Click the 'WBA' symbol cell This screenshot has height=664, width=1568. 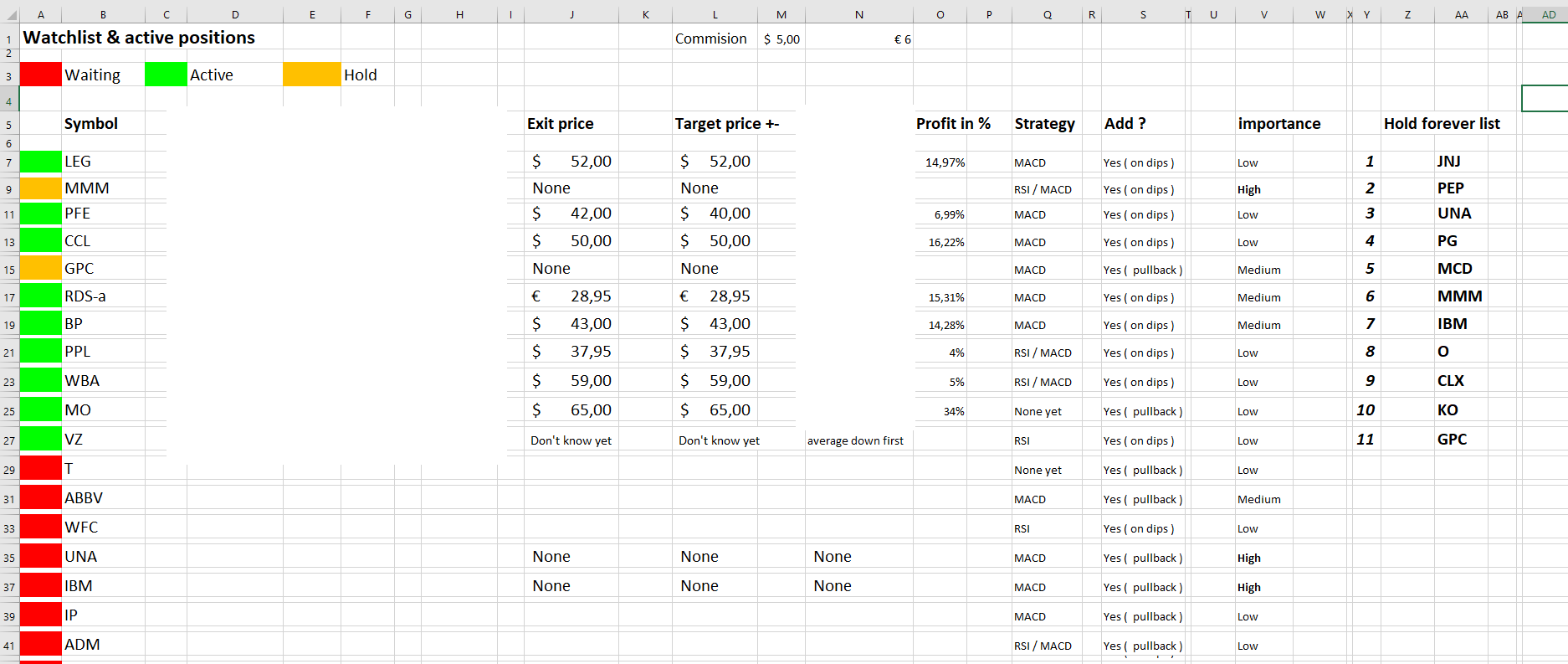(103, 381)
